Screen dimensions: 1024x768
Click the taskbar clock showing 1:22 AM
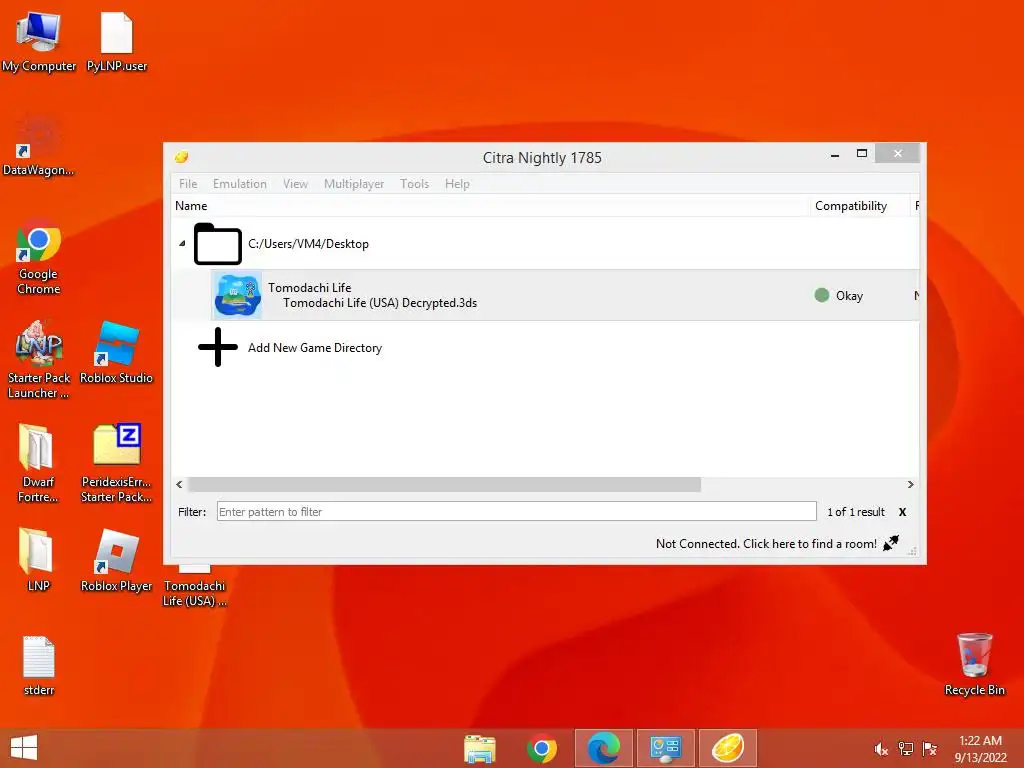coord(980,748)
